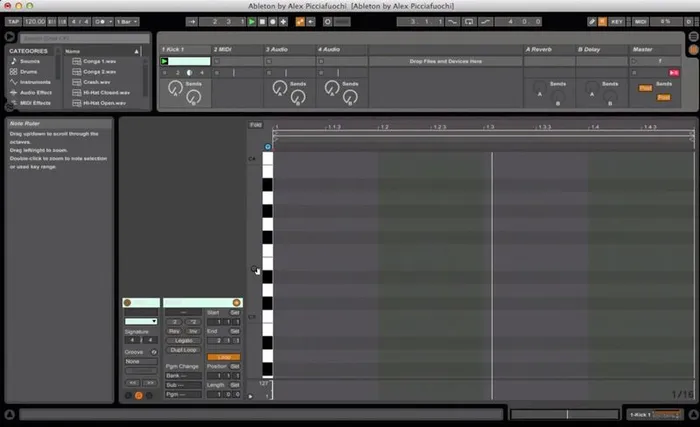Toggle the orange clip Loop button
The height and width of the screenshot is (427, 700).
[x=224, y=357]
